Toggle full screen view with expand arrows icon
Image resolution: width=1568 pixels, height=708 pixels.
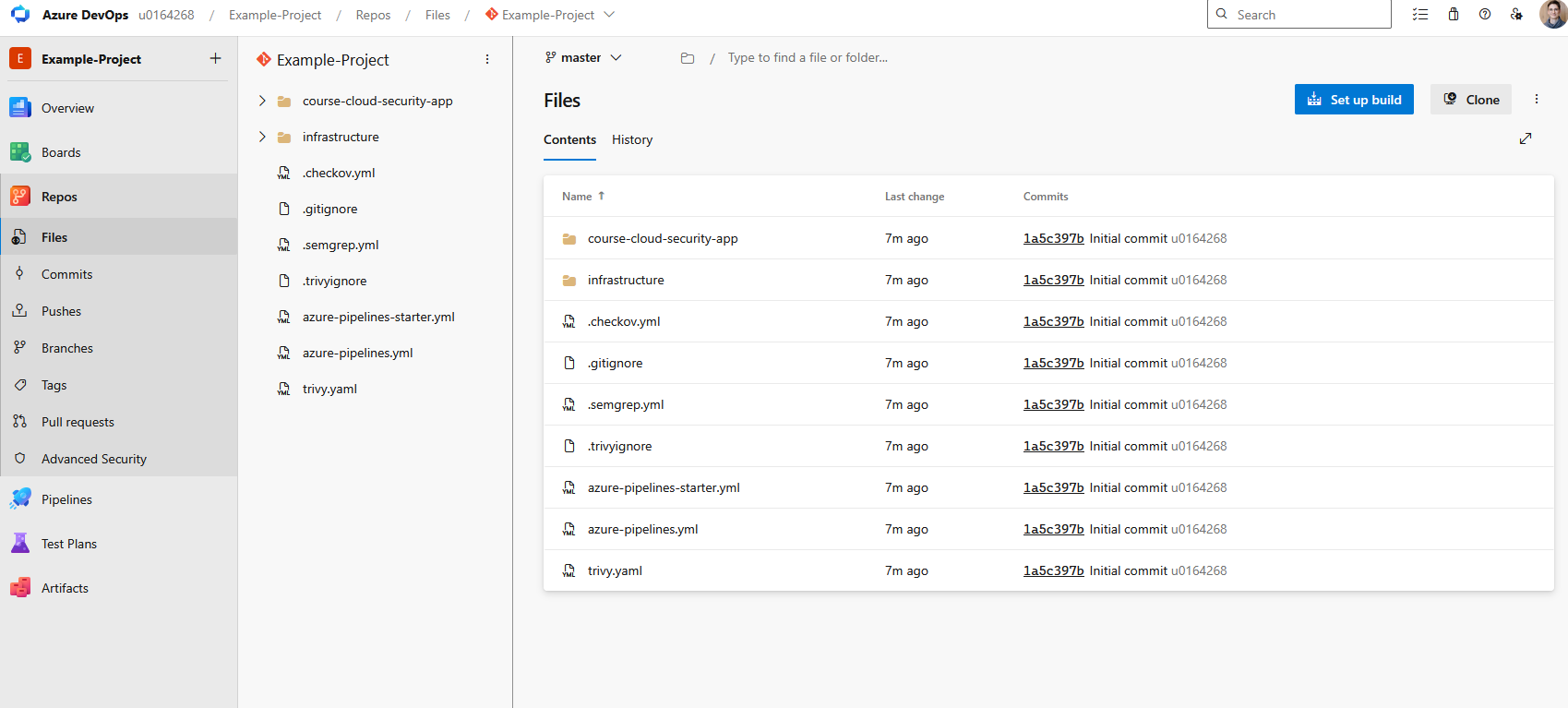(x=1526, y=138)
